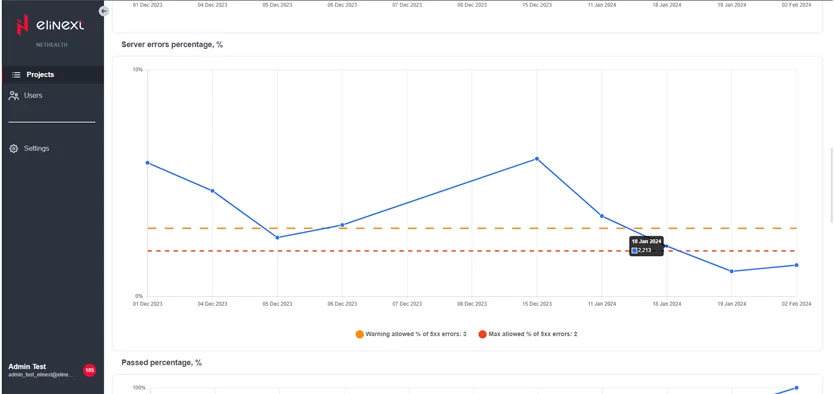Collapse the sidebar with the arrow button
The image size is (834, 394).
[104, 11]
